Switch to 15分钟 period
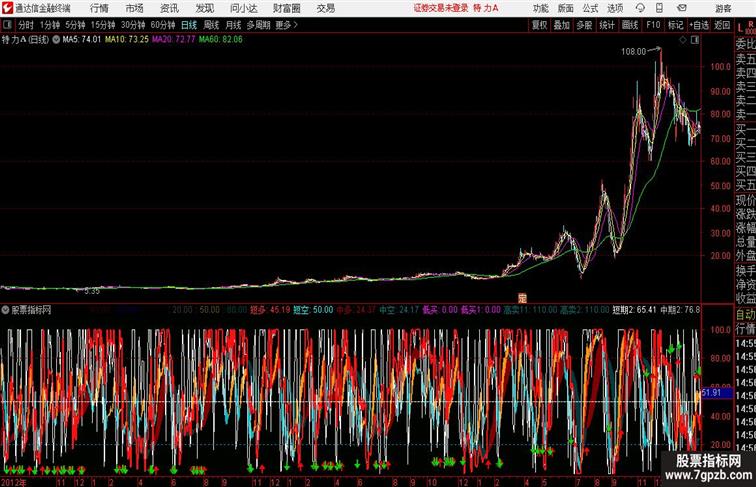The height and width of the screenshot is (487, 756). pos(103,25)
